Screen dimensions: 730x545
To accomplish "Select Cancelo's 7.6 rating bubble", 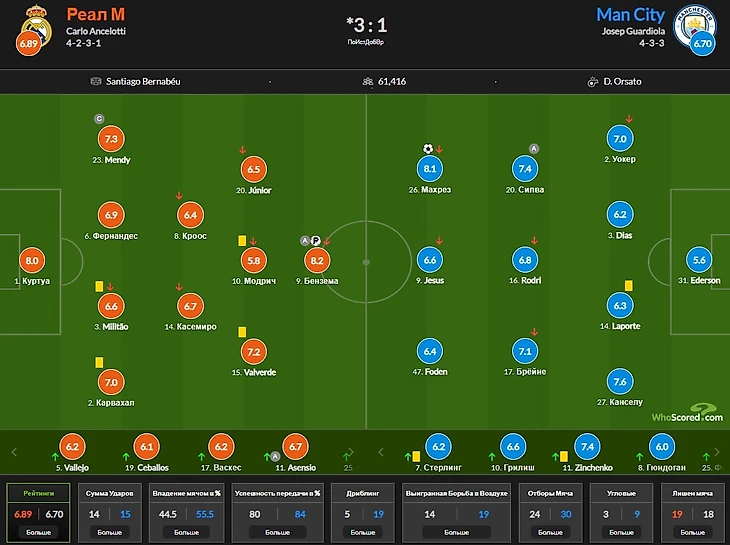I will (620, 382).
